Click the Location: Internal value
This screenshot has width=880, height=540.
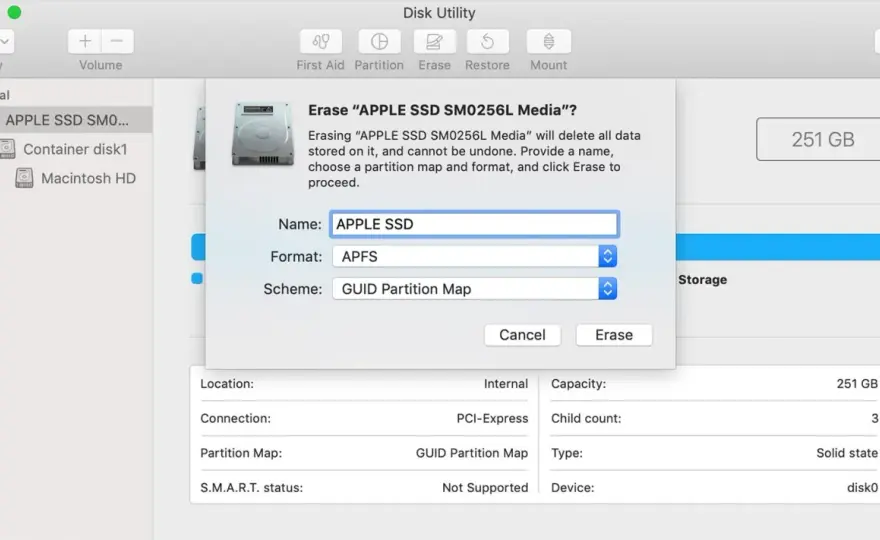[x=506, y=384]
